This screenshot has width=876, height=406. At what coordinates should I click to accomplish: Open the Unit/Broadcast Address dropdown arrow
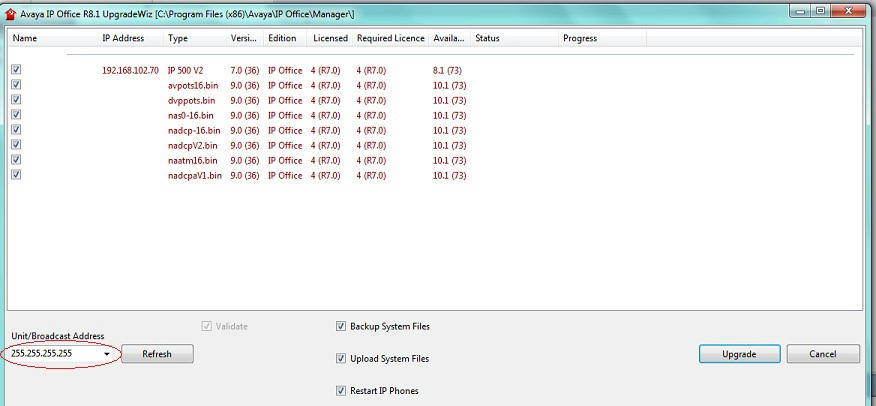pyautogui.click(x=107, y=354)
